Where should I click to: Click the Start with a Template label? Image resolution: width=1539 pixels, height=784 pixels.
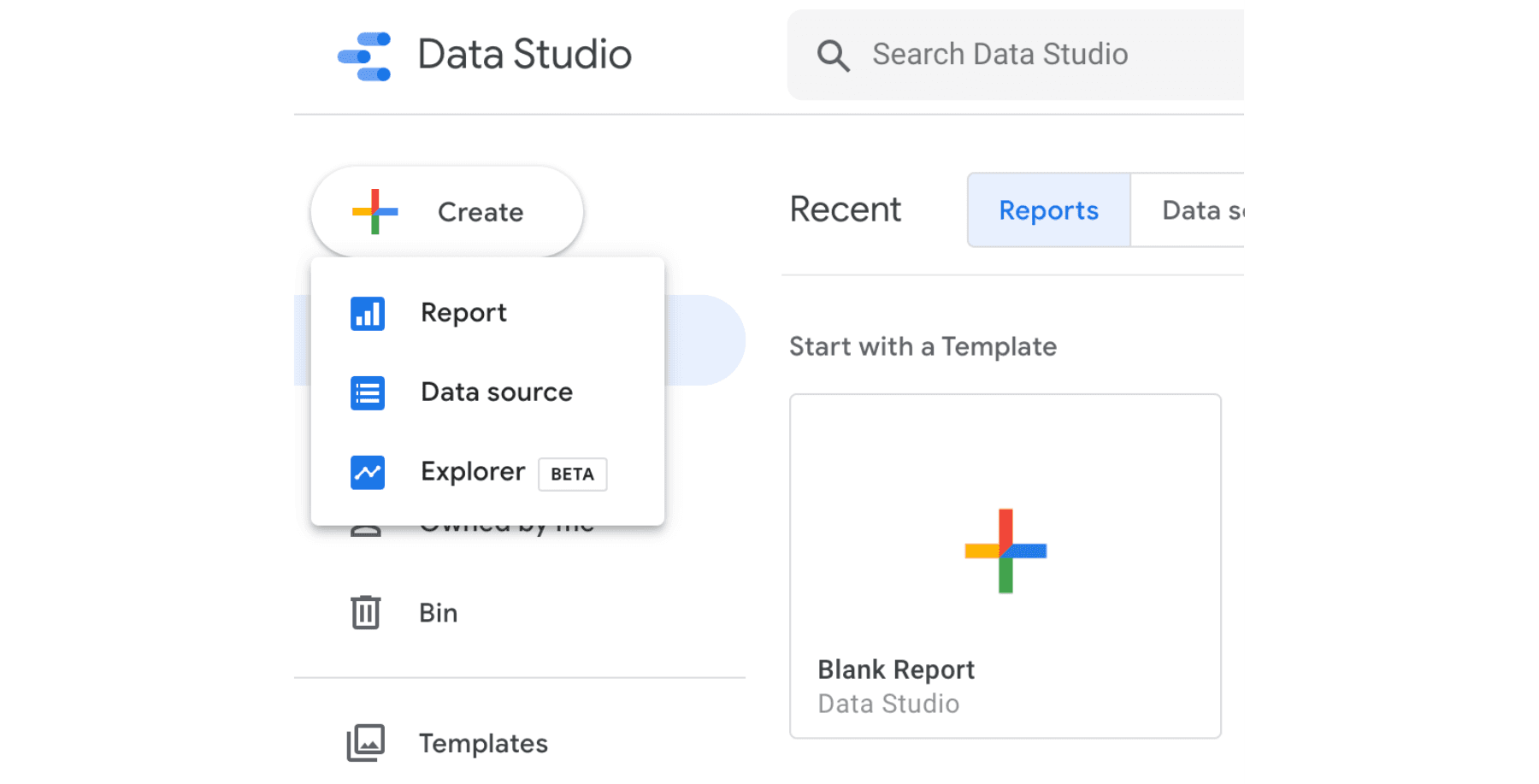pos(923,347)
